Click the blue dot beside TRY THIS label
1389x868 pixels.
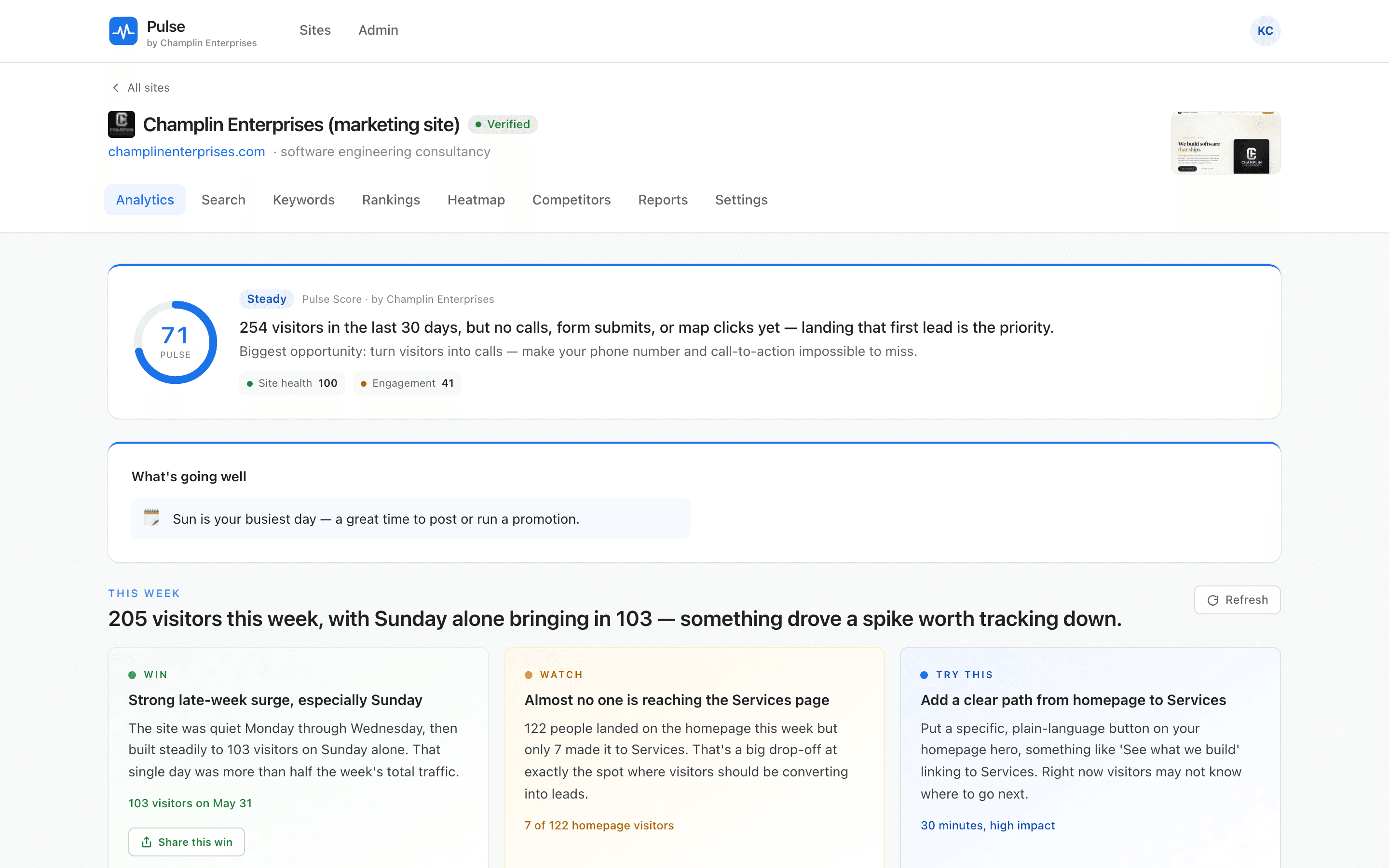pos(924,675)
